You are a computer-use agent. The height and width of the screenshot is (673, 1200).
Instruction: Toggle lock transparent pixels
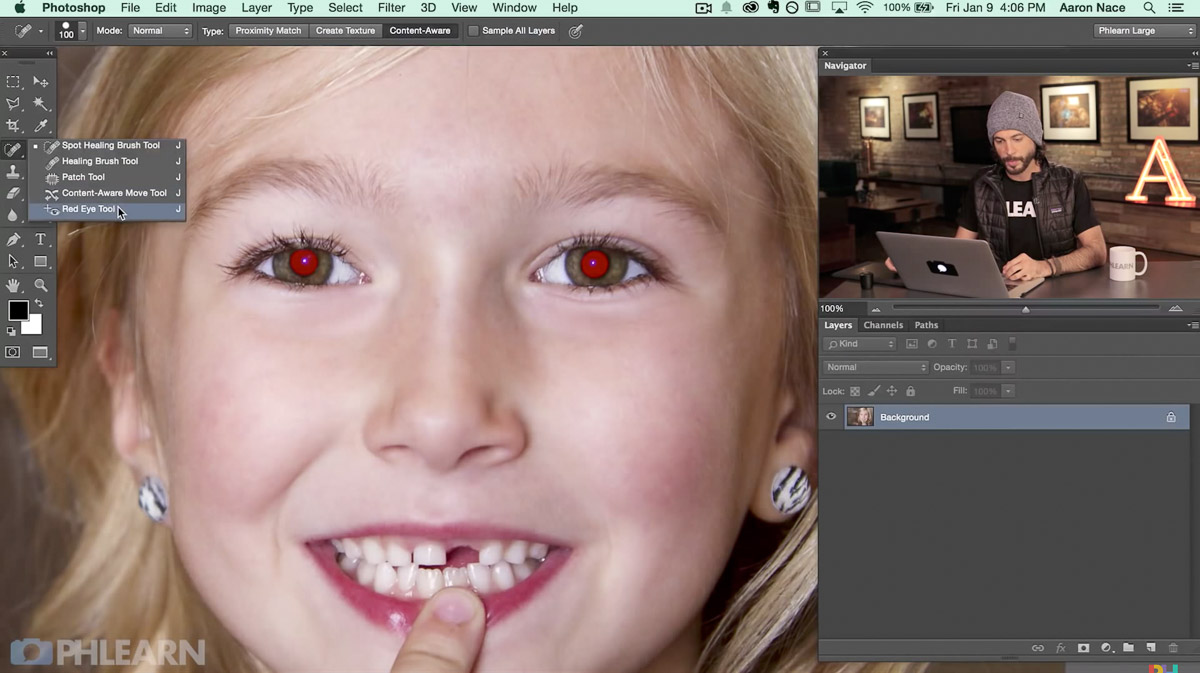pos(855,391)
